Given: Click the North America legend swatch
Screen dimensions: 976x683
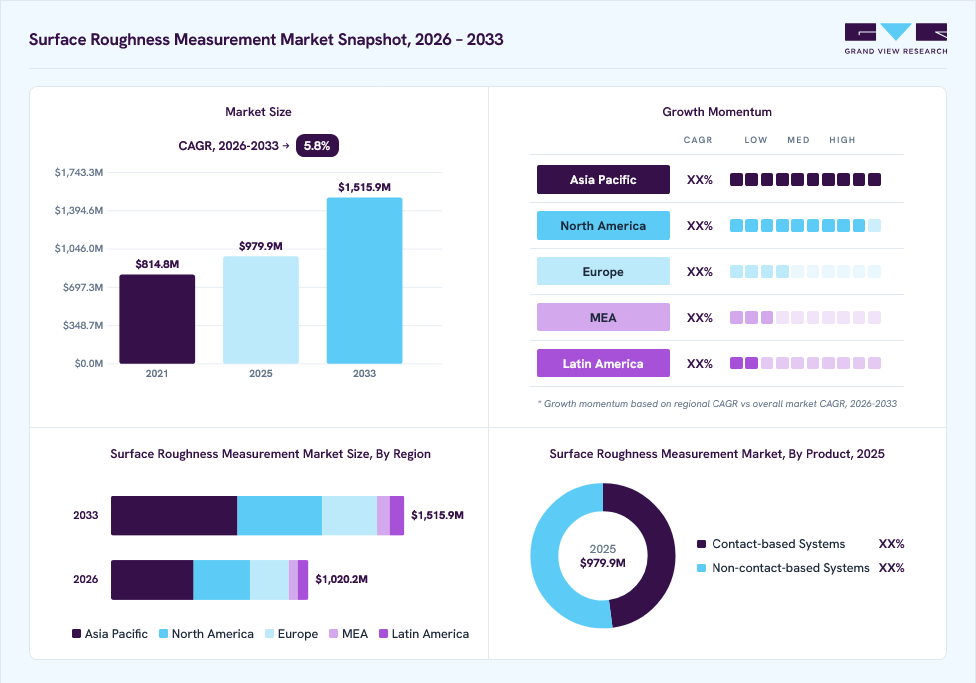Looking at the screenshot, I should click(x=164, y=634).
